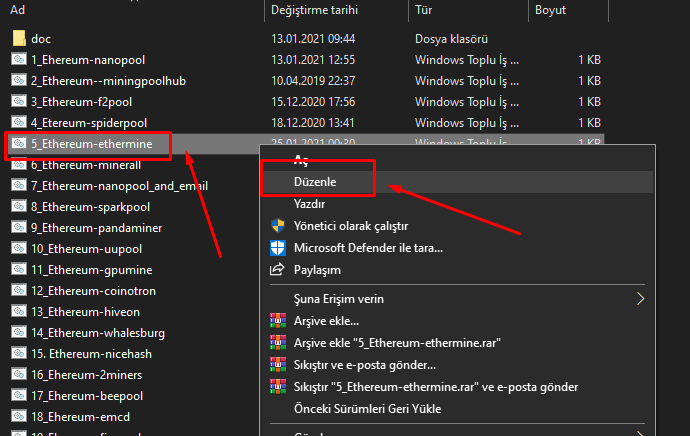Select file 18_Ehereum-emcd

(x=80, y=417)
